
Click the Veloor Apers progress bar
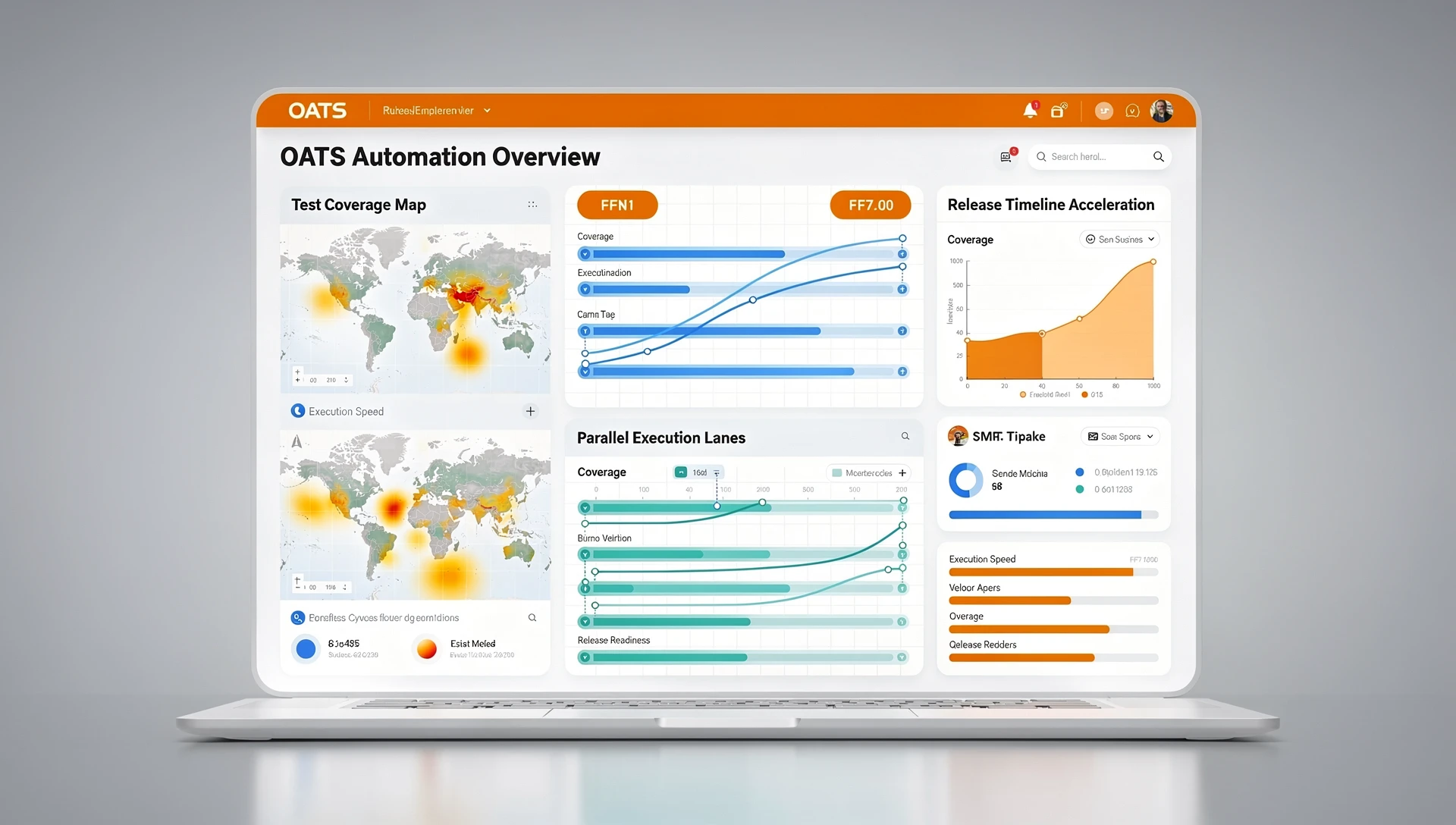[x=1053, y=601]
